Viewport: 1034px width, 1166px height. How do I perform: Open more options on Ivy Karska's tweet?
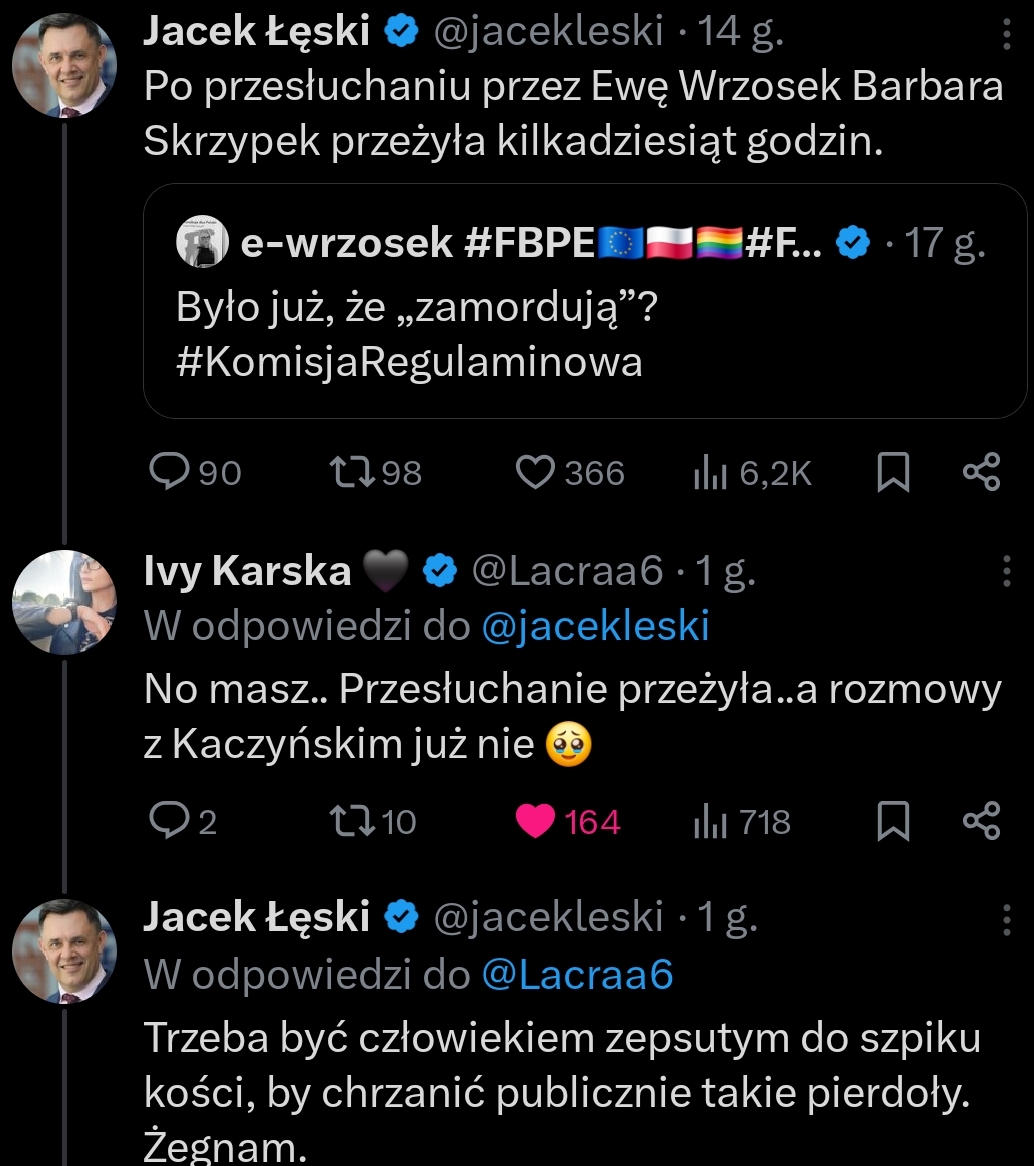coord(1006,571)
